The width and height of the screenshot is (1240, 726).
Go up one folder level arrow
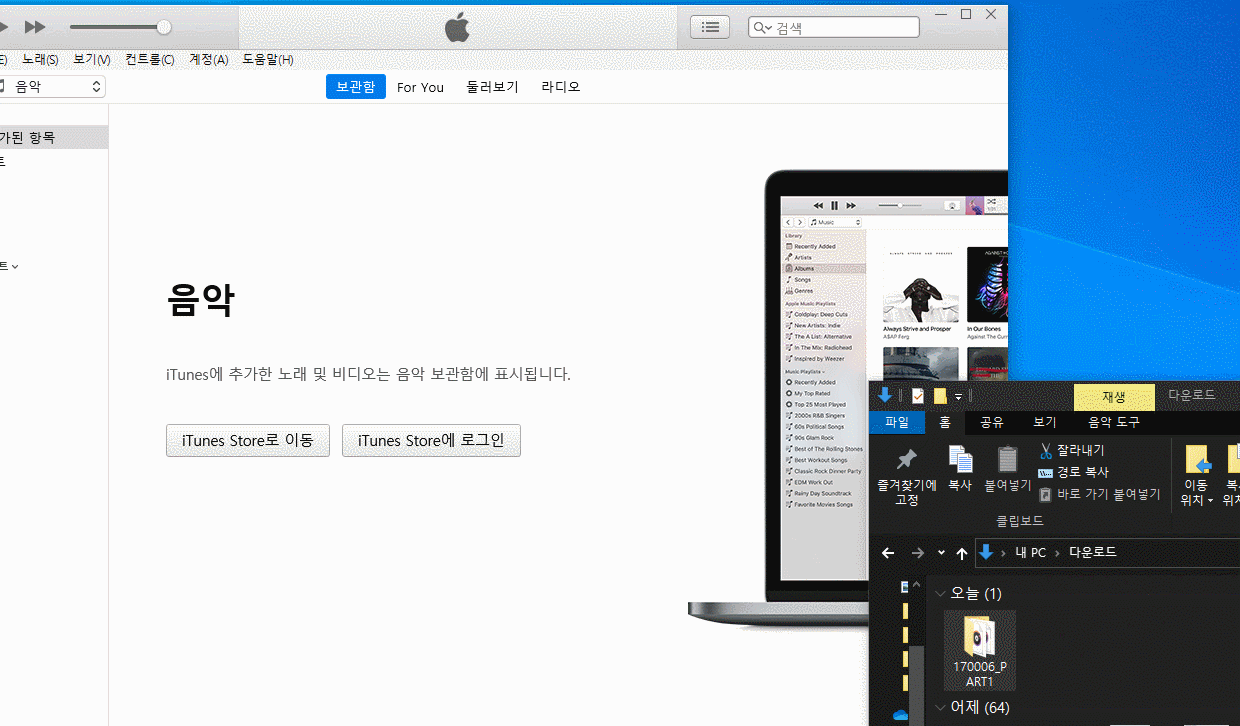click(962, 553)
